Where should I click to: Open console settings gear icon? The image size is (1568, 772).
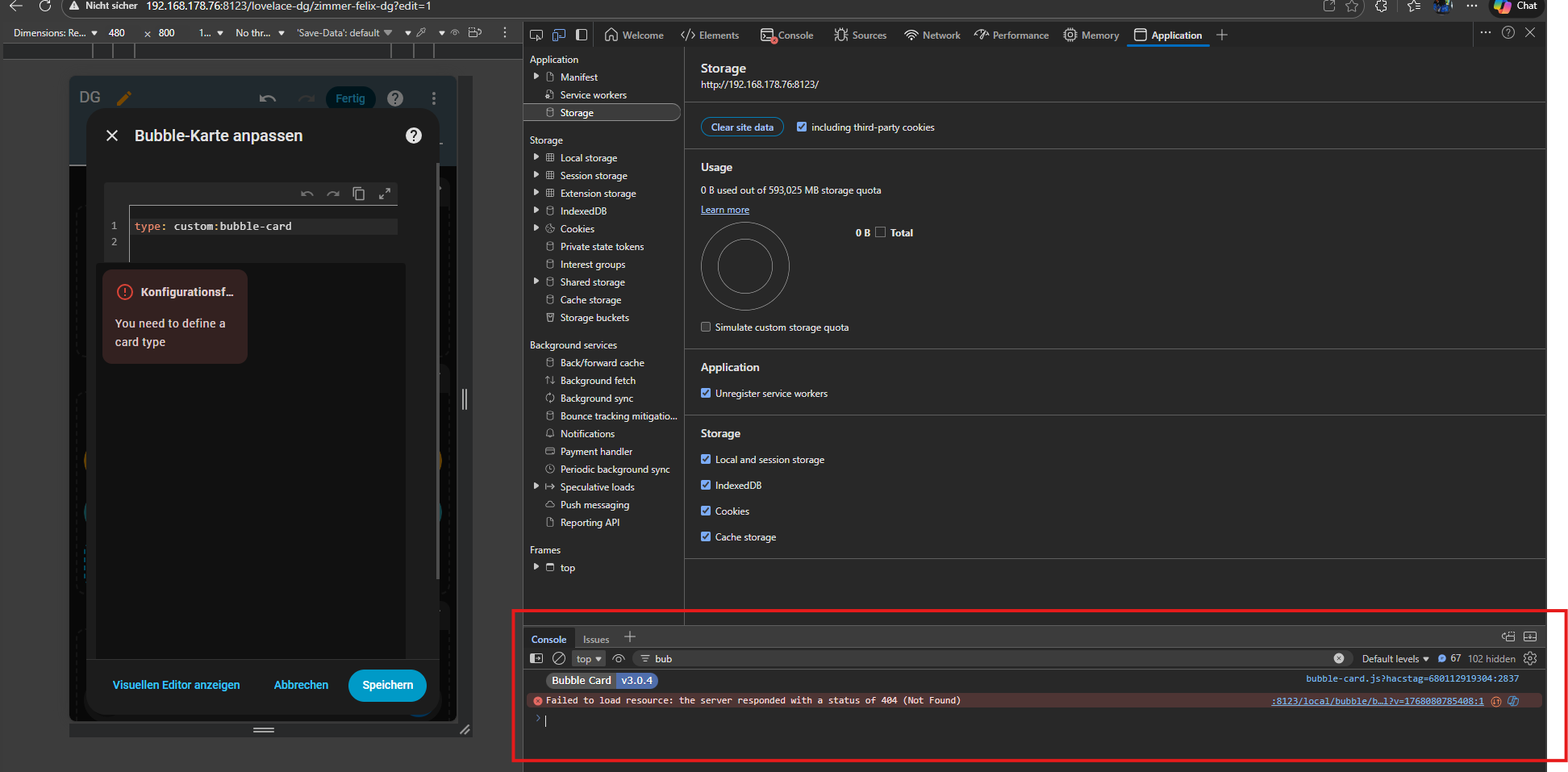[1530, 659]
